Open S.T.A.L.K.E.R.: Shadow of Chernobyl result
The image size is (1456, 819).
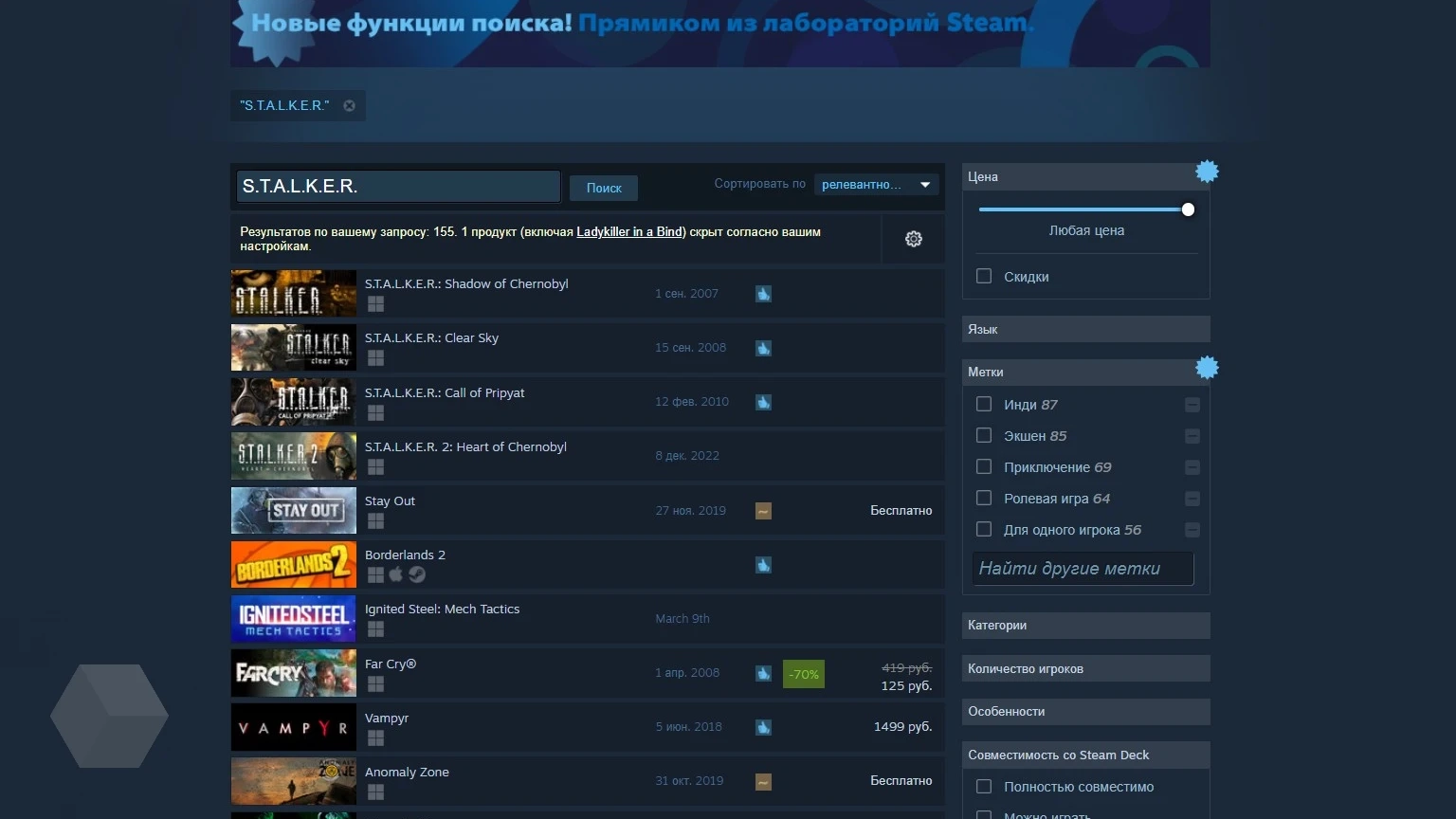pyautogui.click(x=587, y=294)
